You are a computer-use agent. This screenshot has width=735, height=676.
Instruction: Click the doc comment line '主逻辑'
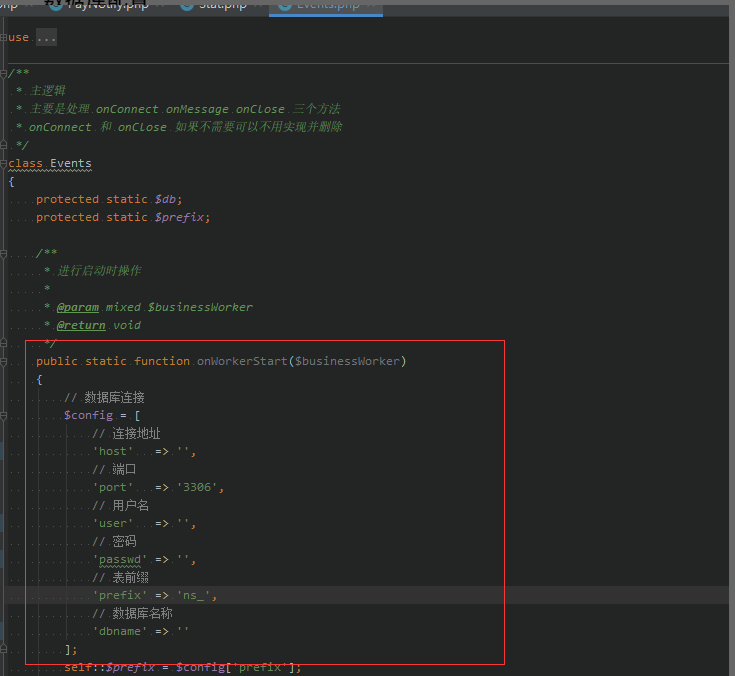coord(48,91)
